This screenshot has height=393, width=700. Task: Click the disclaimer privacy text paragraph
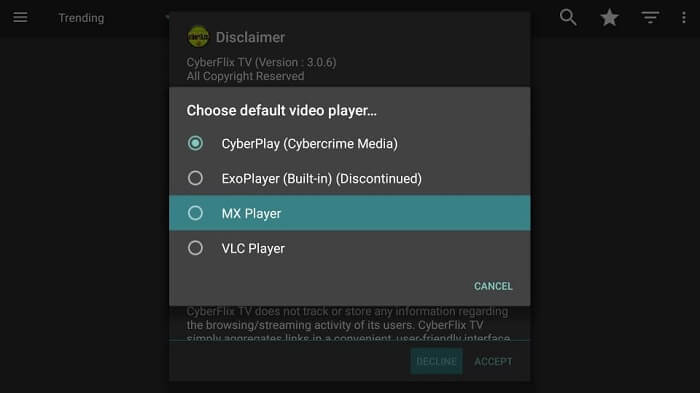[348, 324]
